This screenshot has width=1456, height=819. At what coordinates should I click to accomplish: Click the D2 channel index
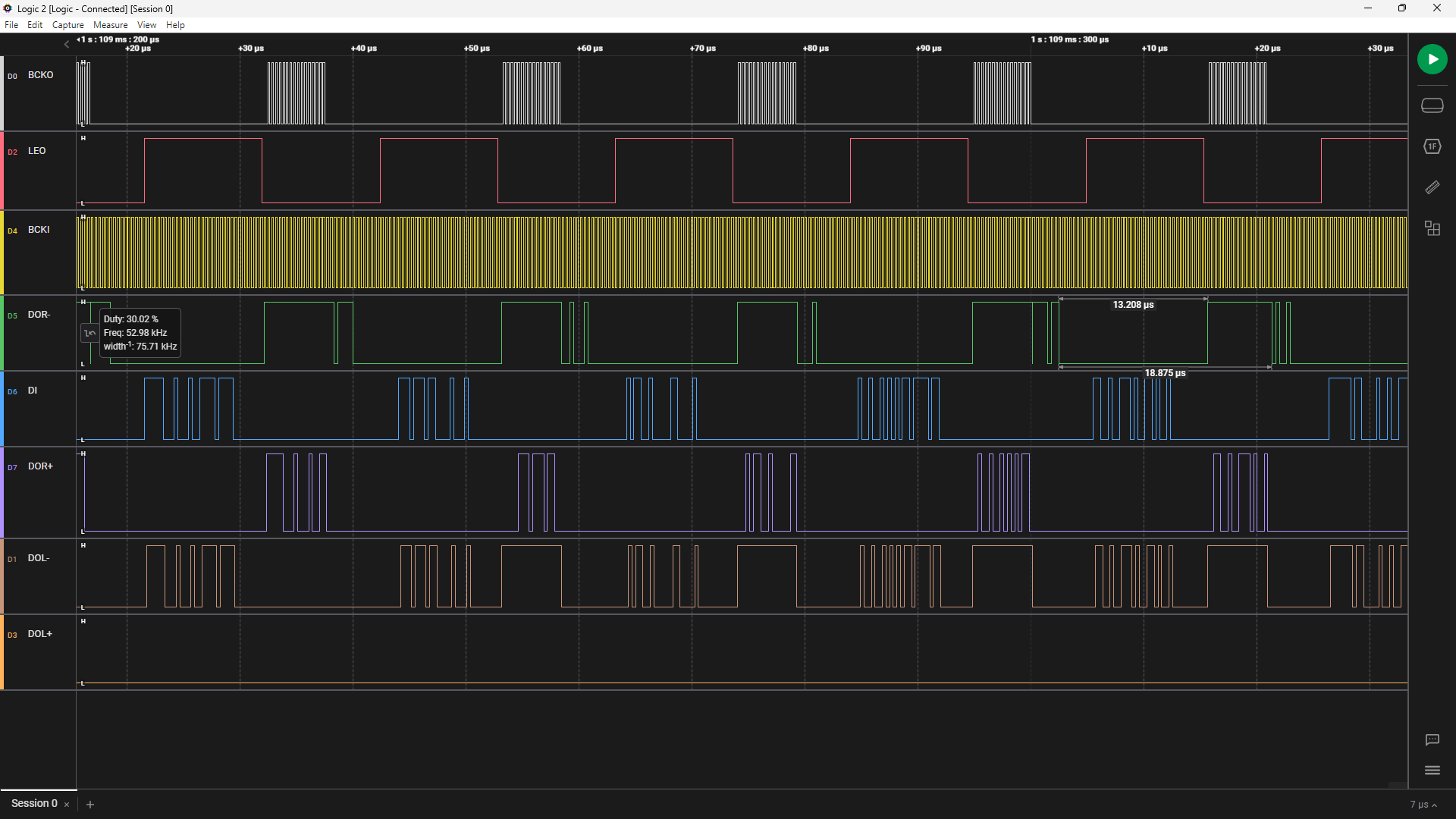pyautogui.click(x=12, y=152)
